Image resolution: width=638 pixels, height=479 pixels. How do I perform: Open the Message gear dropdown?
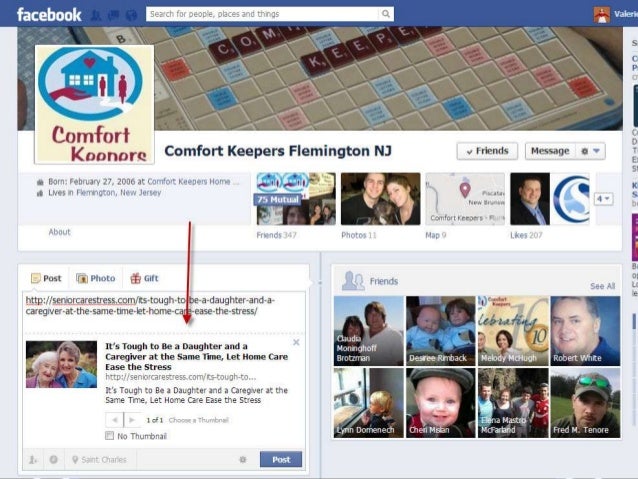pyautogui.click(x=590, y=151)
